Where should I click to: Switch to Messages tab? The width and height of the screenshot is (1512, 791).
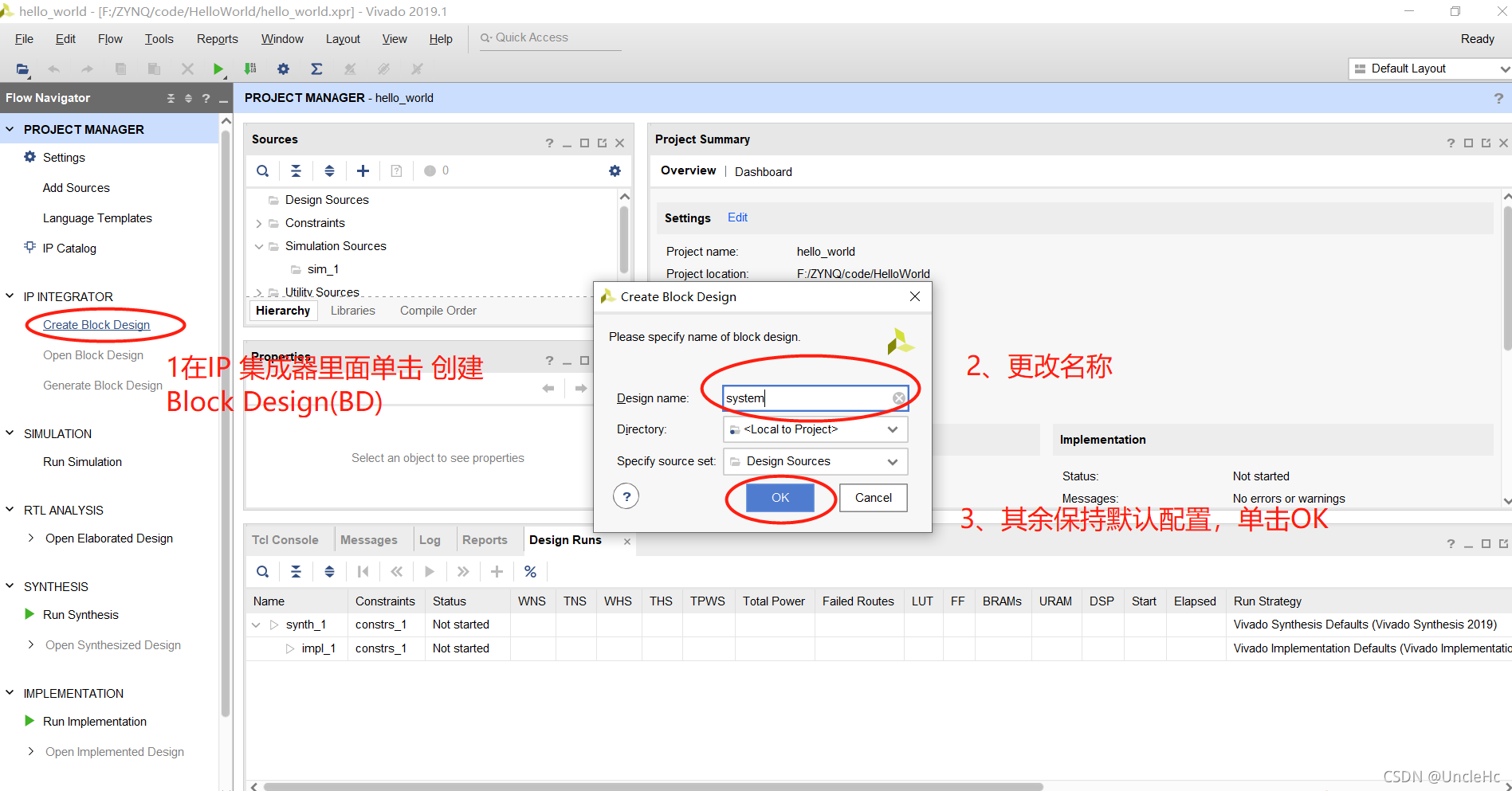pyautogui.click(x=369, y=540)
